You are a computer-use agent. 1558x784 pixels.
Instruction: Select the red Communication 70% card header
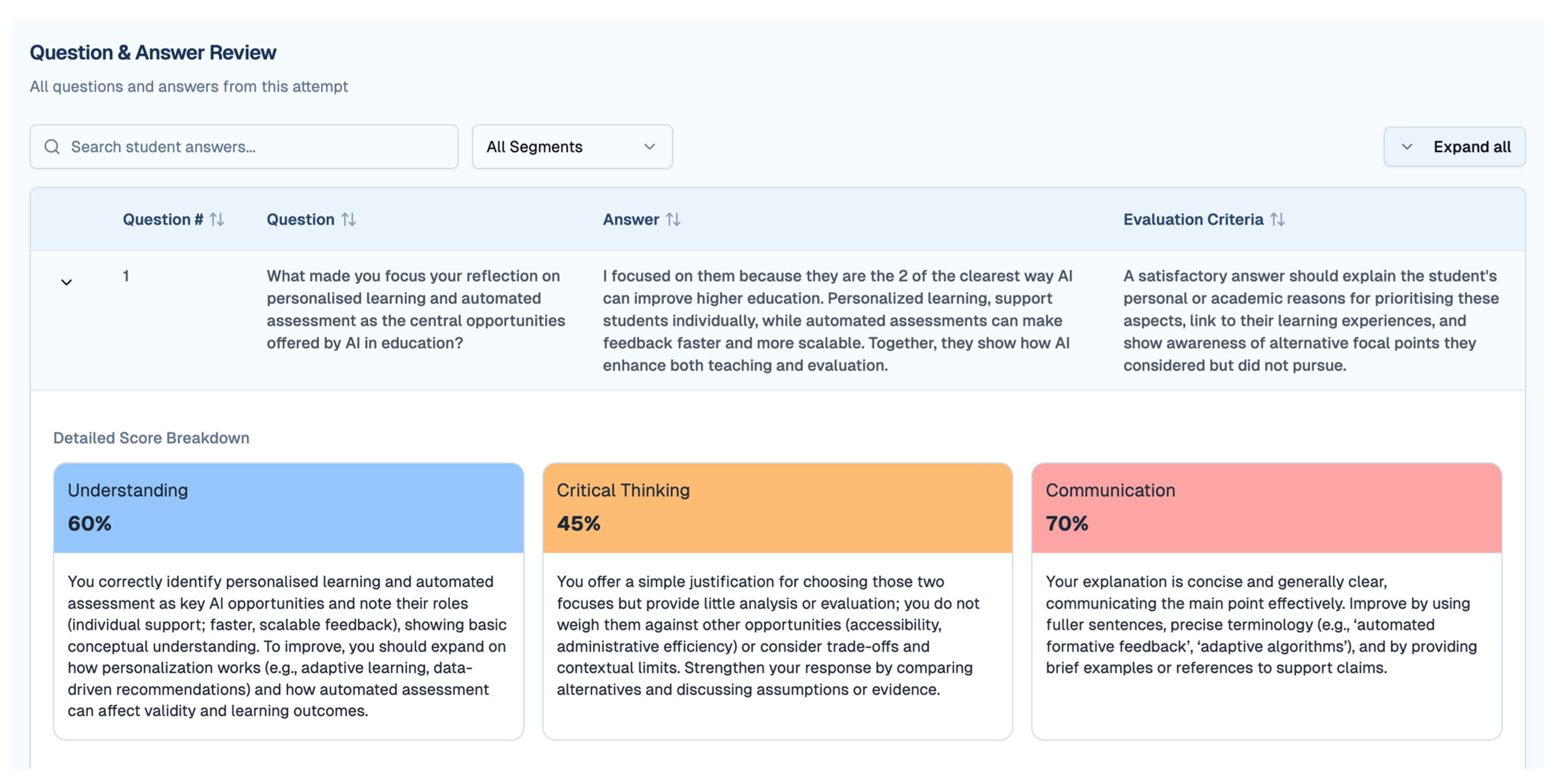click(1267, 508)
